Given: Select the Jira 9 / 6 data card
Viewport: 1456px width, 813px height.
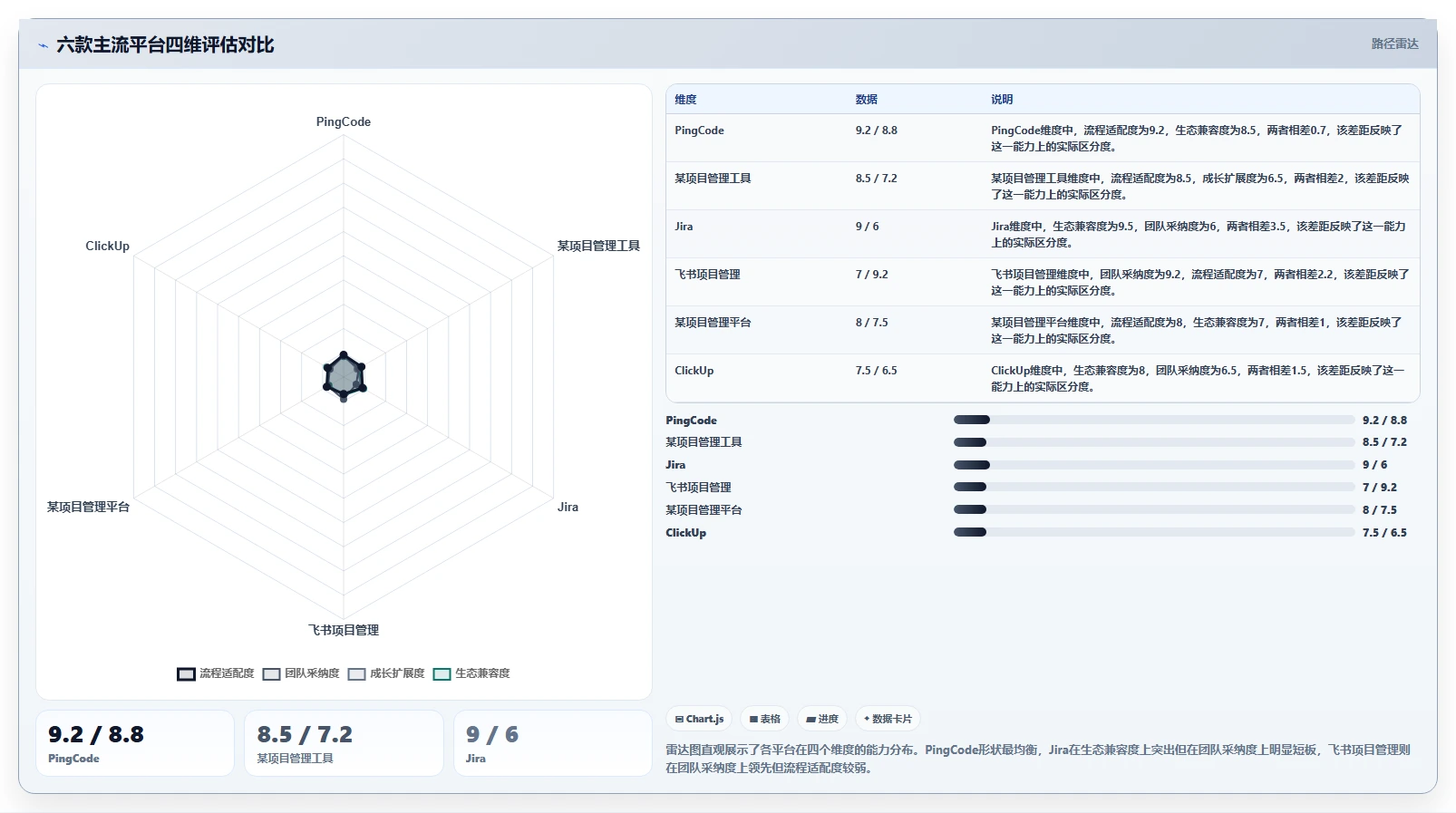Looking at the screenshot, I should (552, 743).
